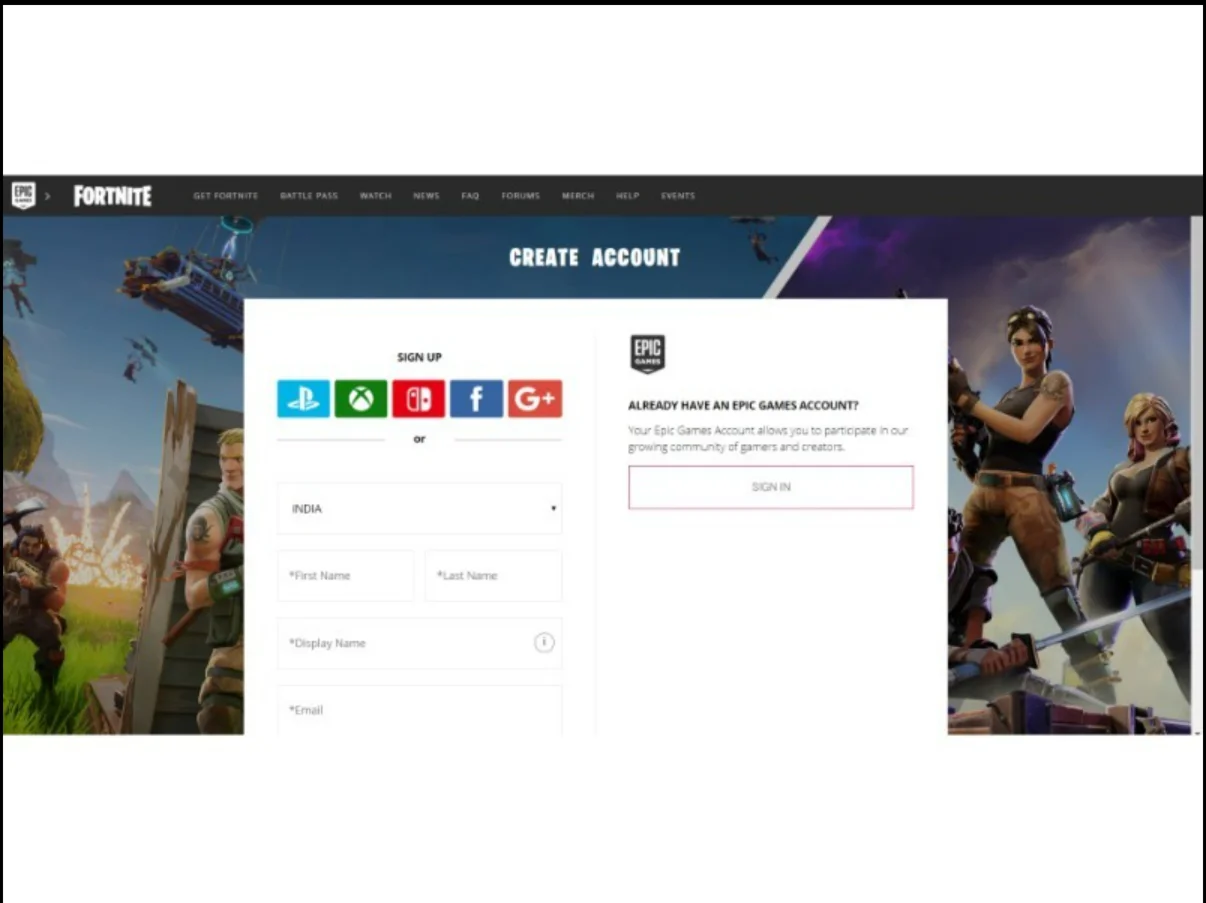Viewport: 1206px width, 903px height.
Task: Click the SIGN IN button
Action: pyautogui.click(x=771, y=487)
